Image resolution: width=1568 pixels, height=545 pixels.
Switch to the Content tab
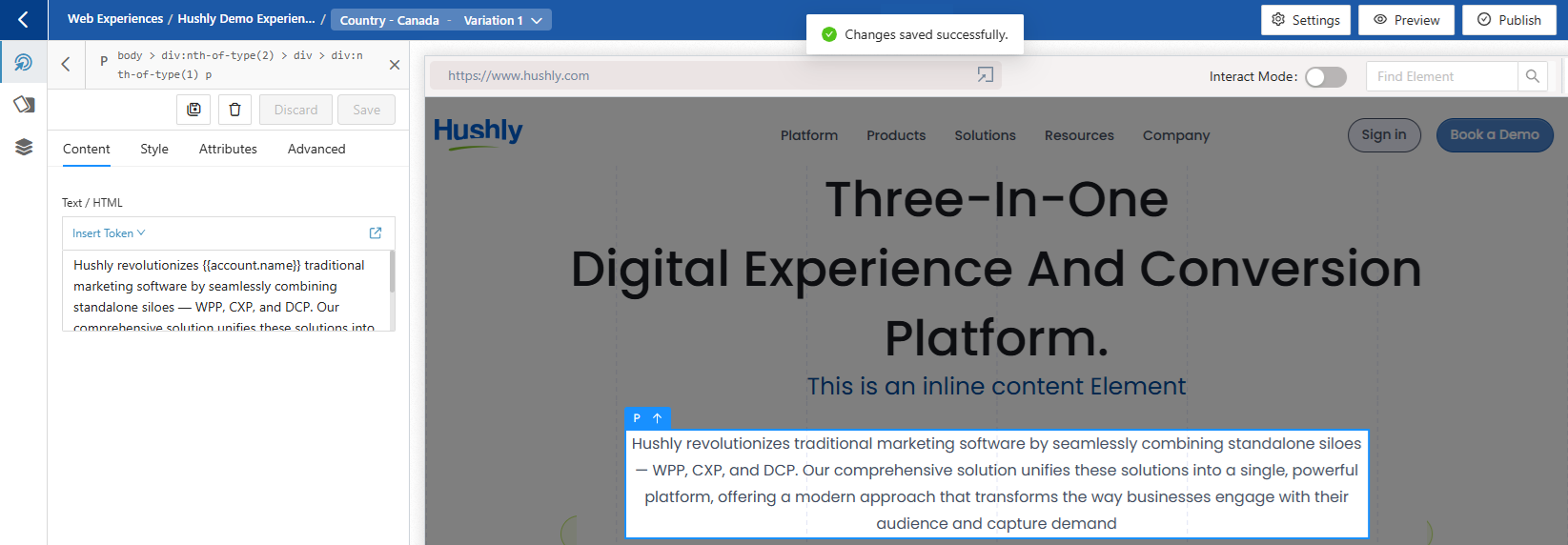coord(87,149)
